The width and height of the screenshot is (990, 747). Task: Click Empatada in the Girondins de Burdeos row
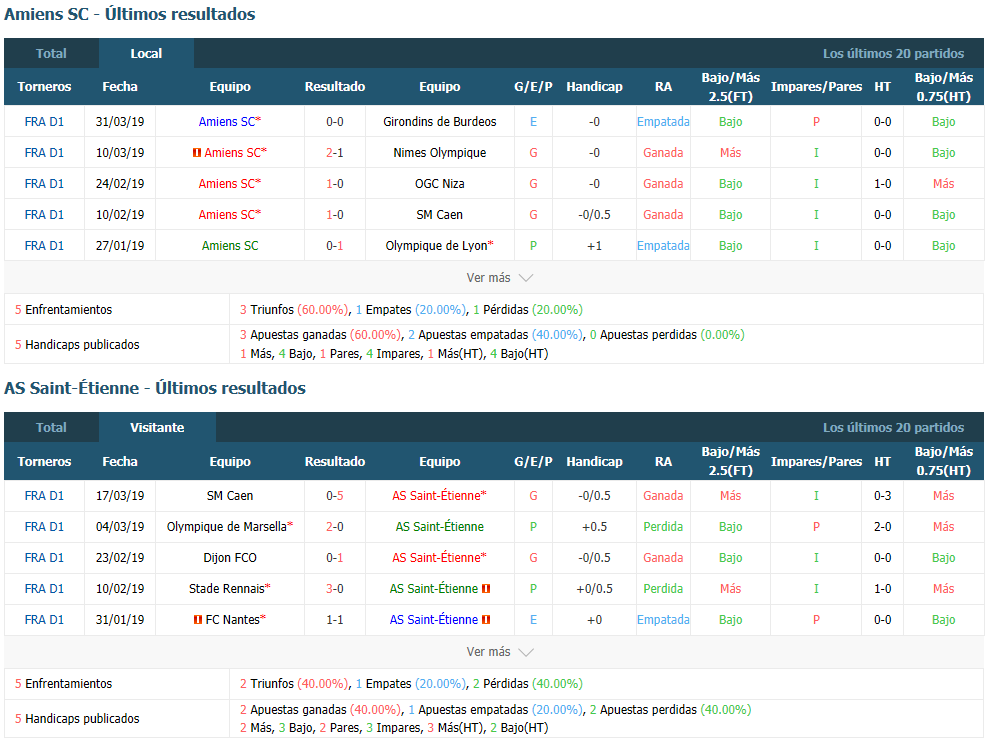click(x=663, y=122)
